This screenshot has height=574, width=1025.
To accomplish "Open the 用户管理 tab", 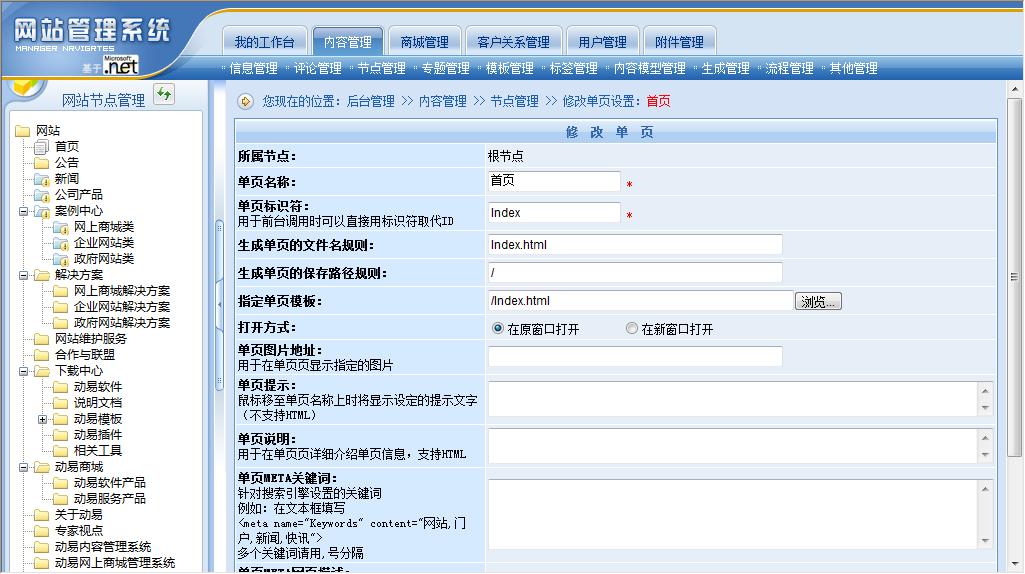I will click(602, 42).
